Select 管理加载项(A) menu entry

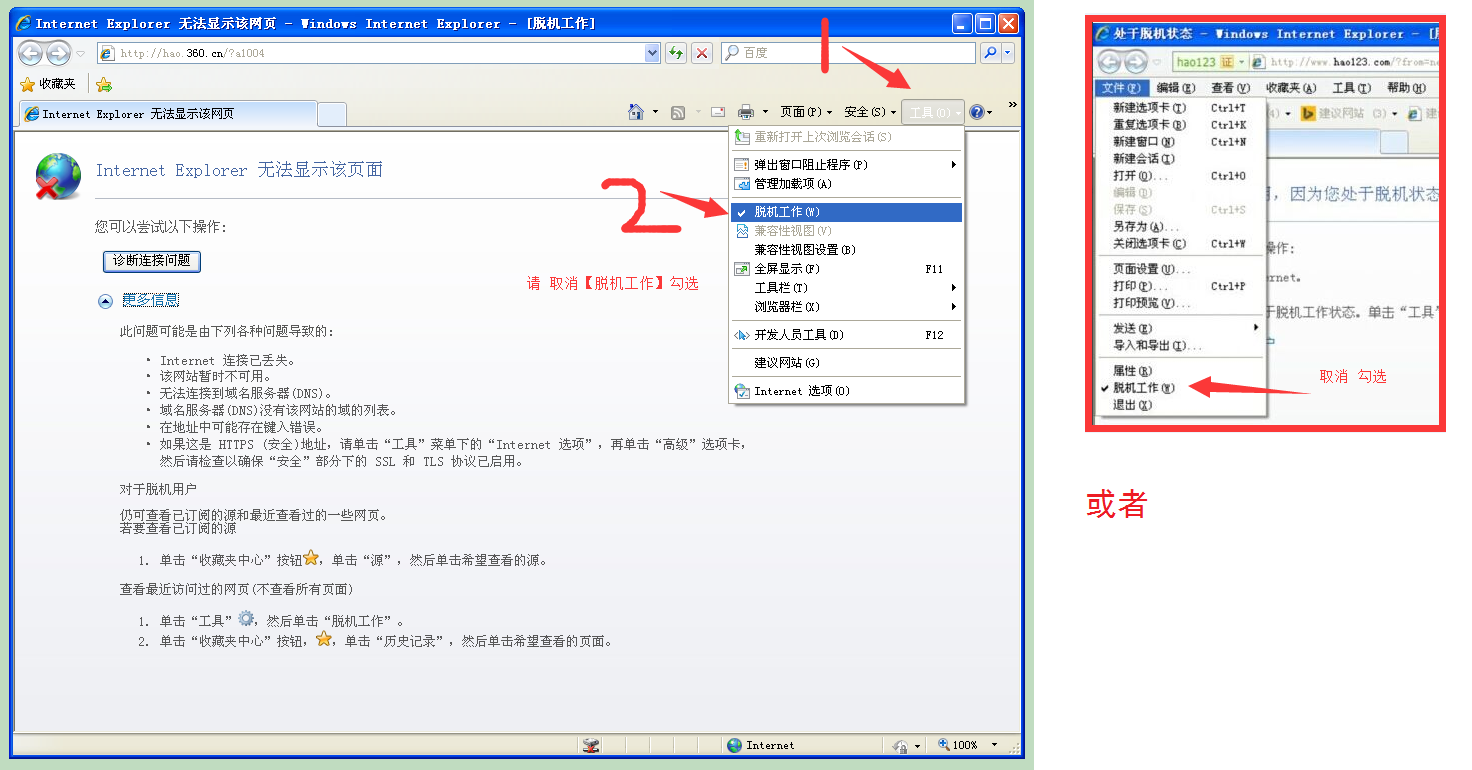846,184
